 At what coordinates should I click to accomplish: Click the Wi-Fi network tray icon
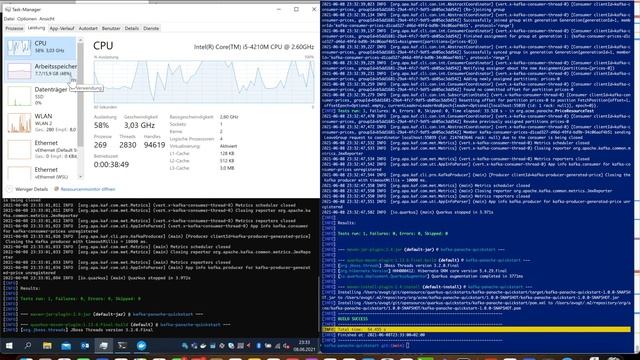point(278,346)
